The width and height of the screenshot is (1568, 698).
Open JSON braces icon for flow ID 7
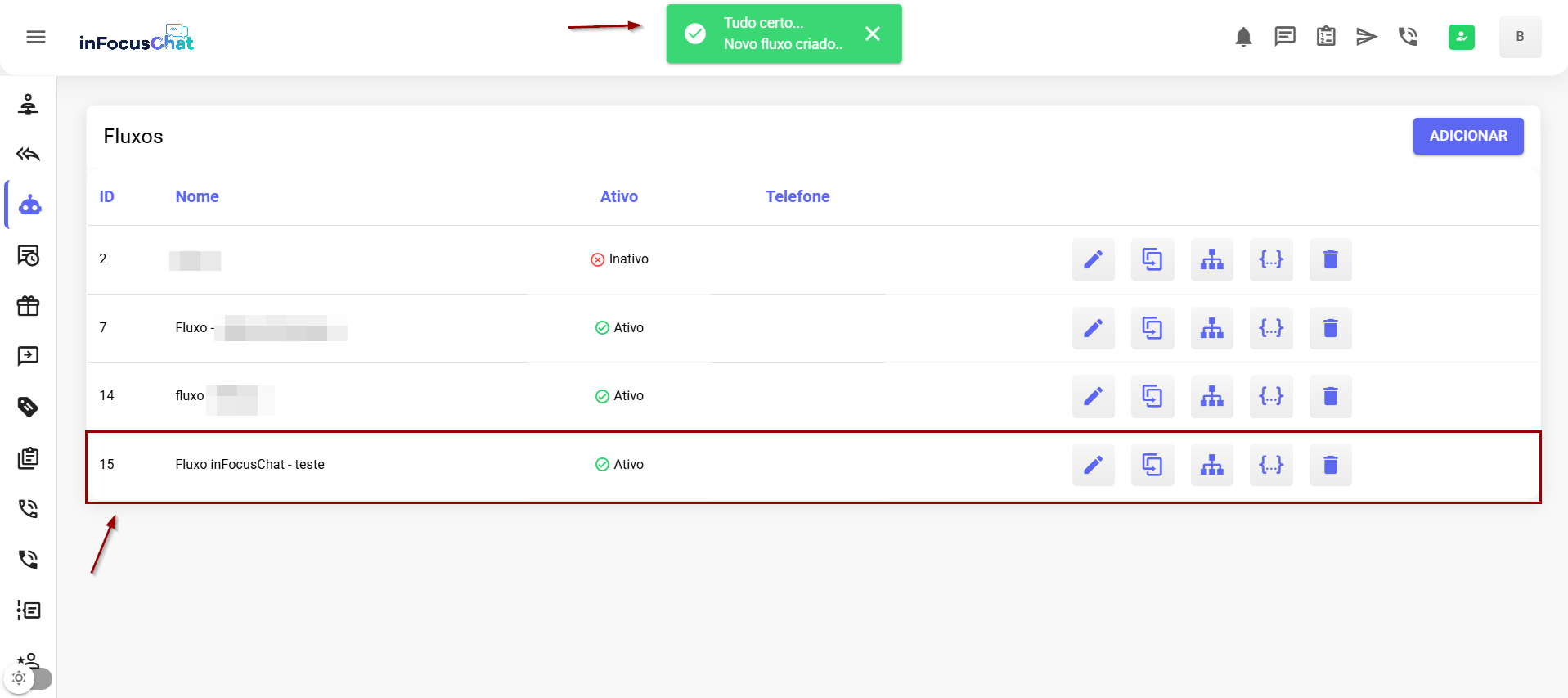click(1270, 328)
